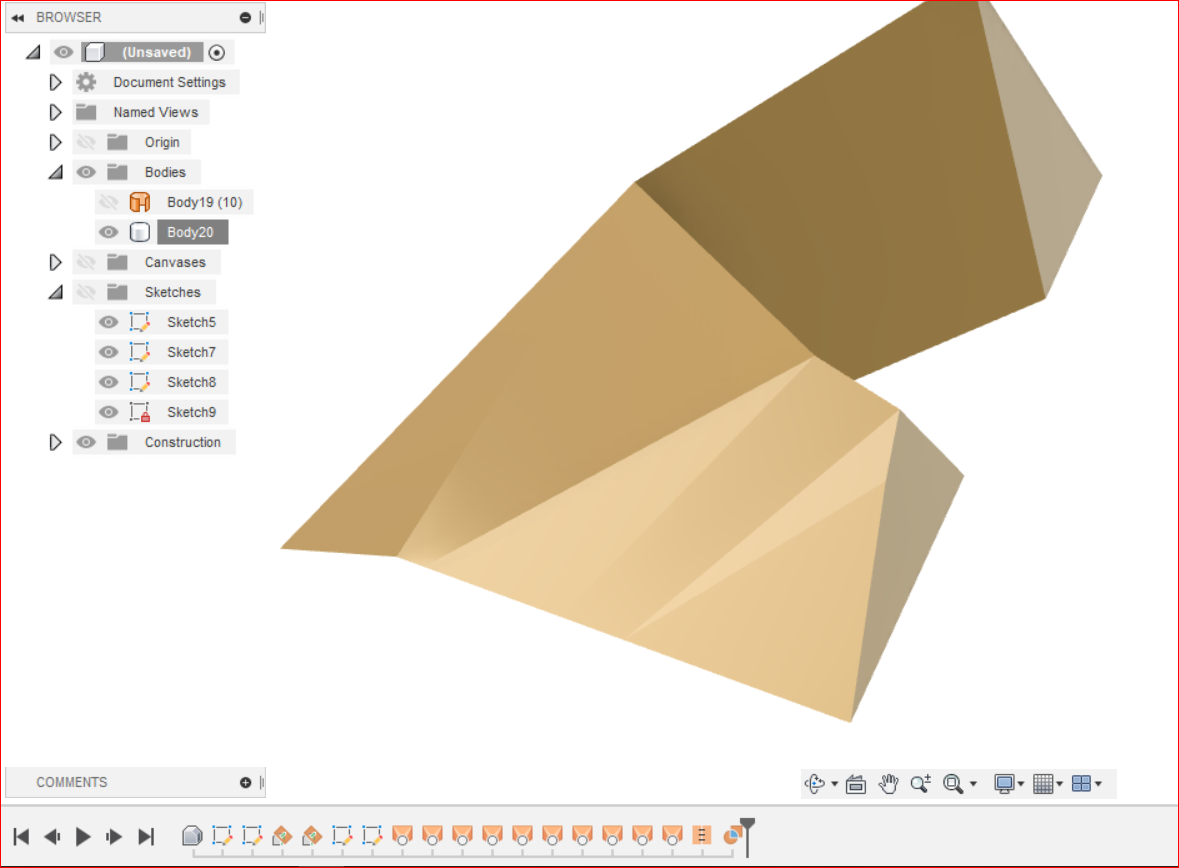
Task: Expand the Named Views folder
Action: 55,112
